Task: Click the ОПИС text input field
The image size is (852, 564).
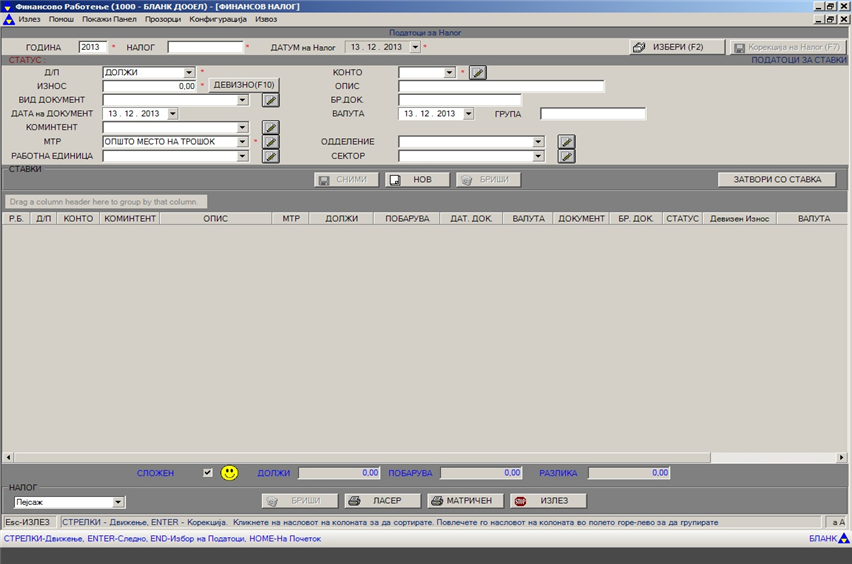Action: coord(500,86)
